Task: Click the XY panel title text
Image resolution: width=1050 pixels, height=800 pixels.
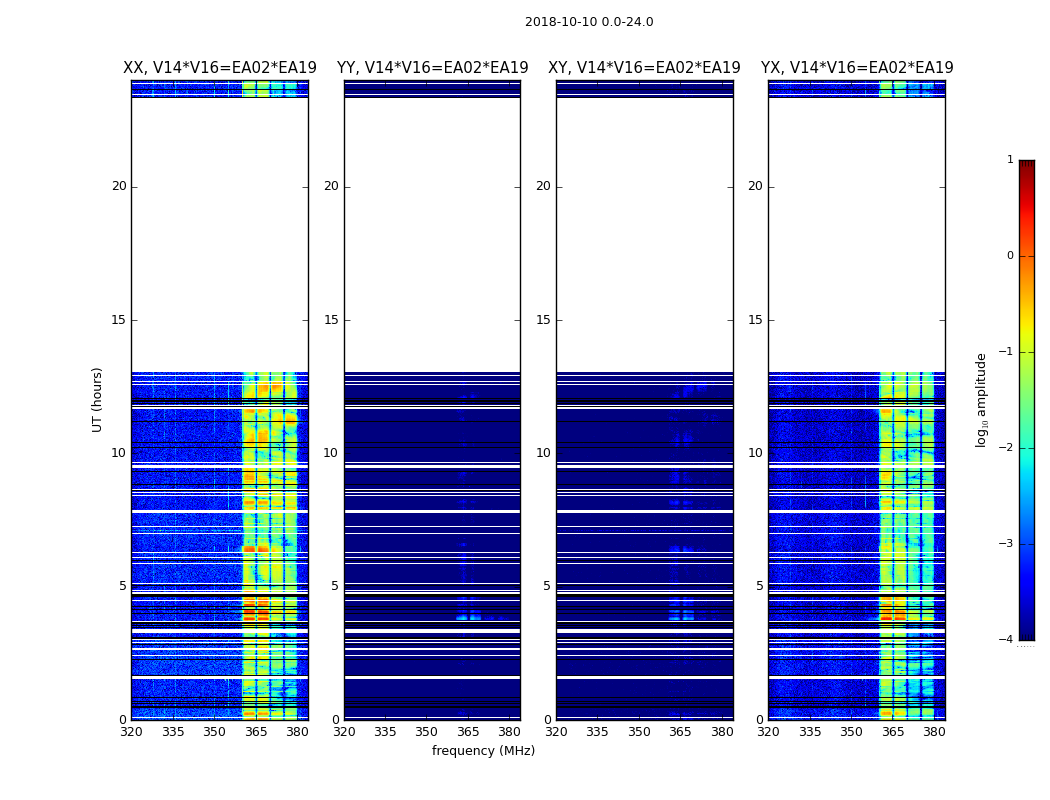Action: tap(644, 68)
